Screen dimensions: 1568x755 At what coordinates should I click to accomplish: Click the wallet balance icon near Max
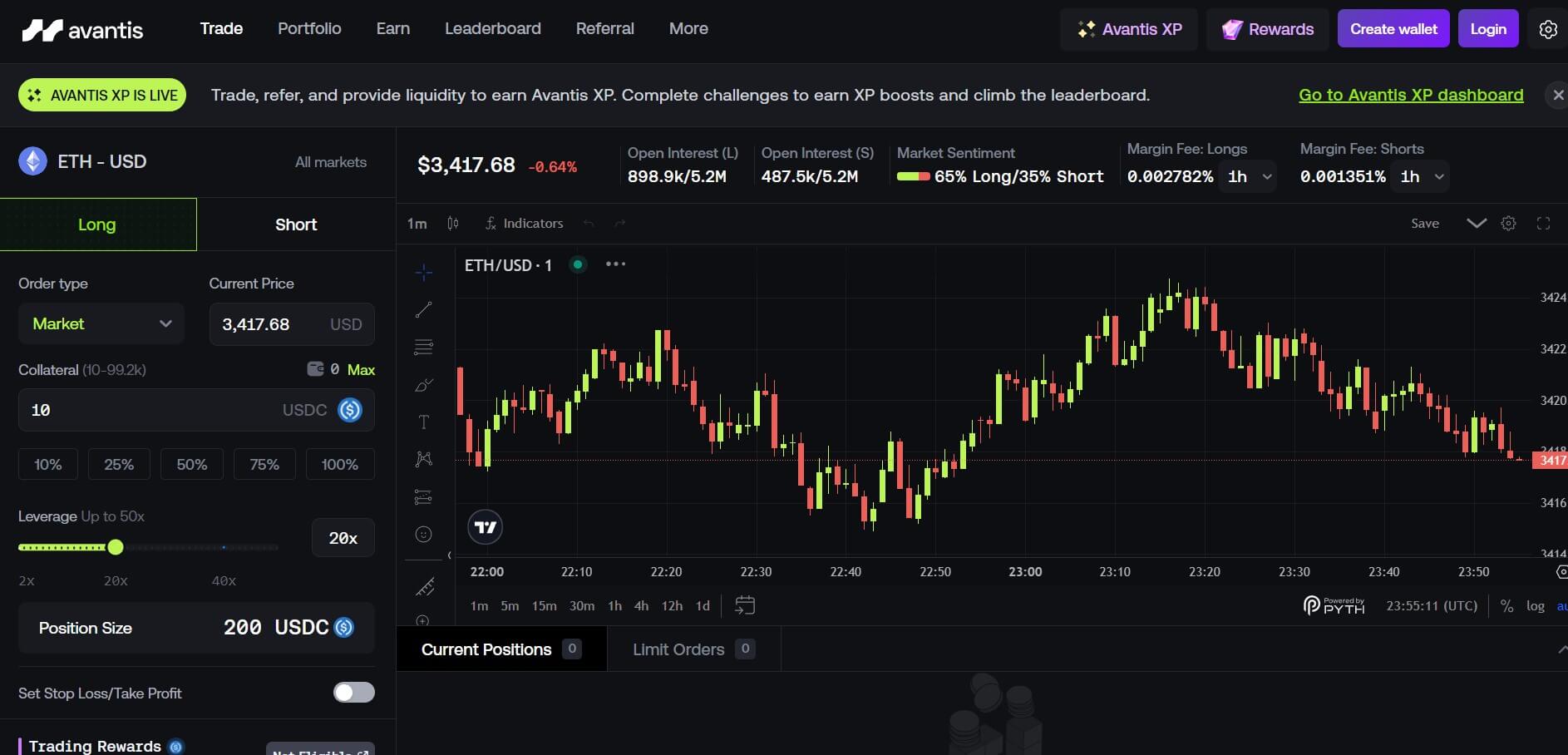click(316, 369)
